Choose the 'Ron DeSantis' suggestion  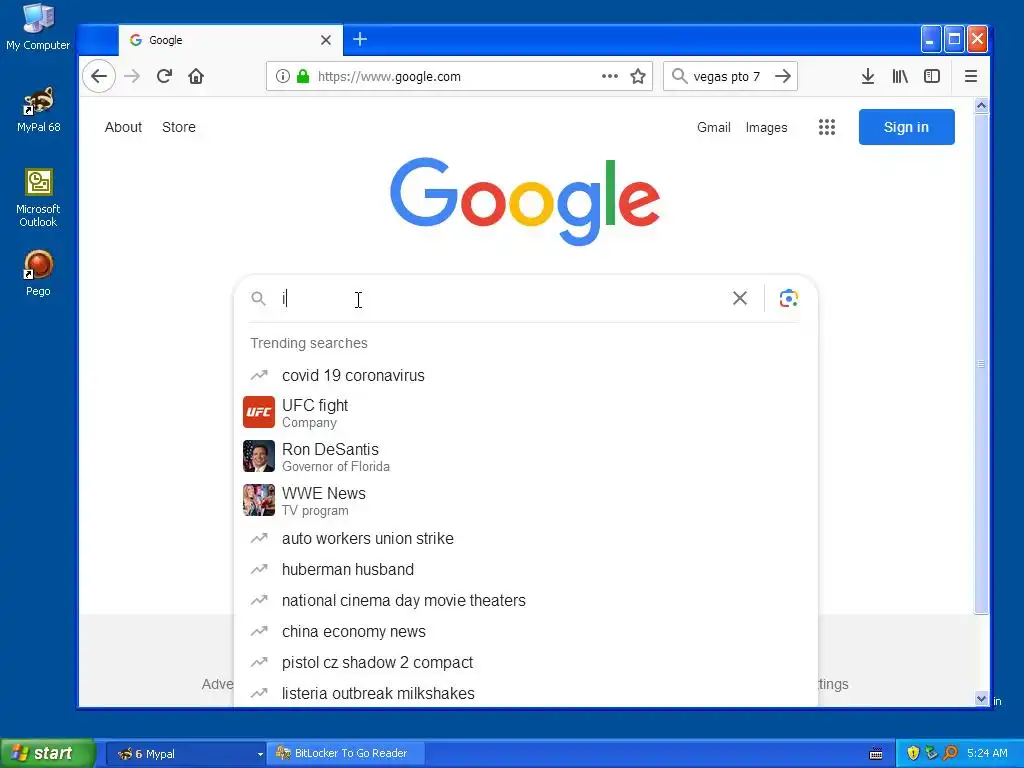pyautogui.click(x=525, y=456)
